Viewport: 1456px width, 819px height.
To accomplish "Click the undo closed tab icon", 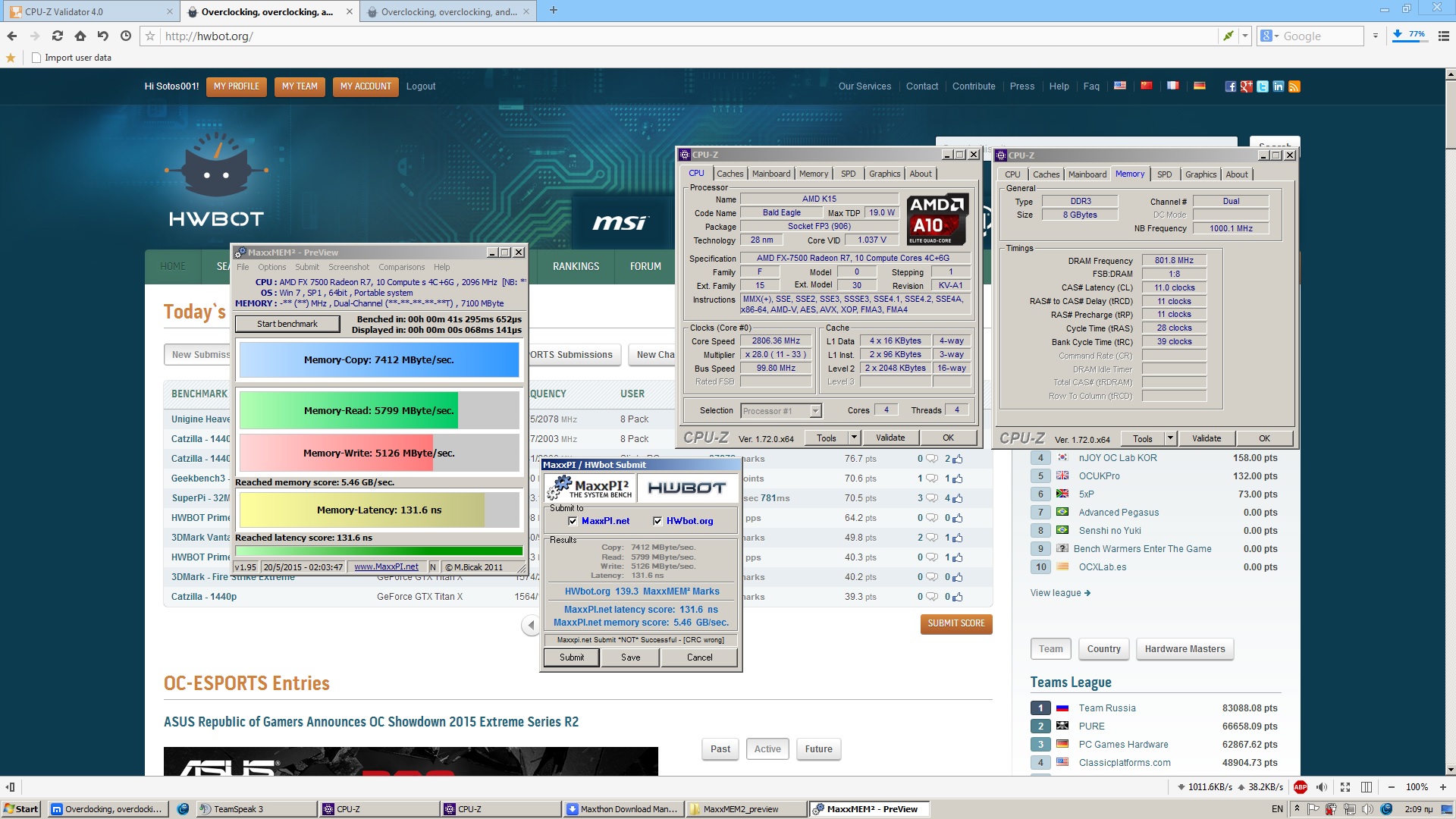I will pyautogui.click(x=103, y=36).
